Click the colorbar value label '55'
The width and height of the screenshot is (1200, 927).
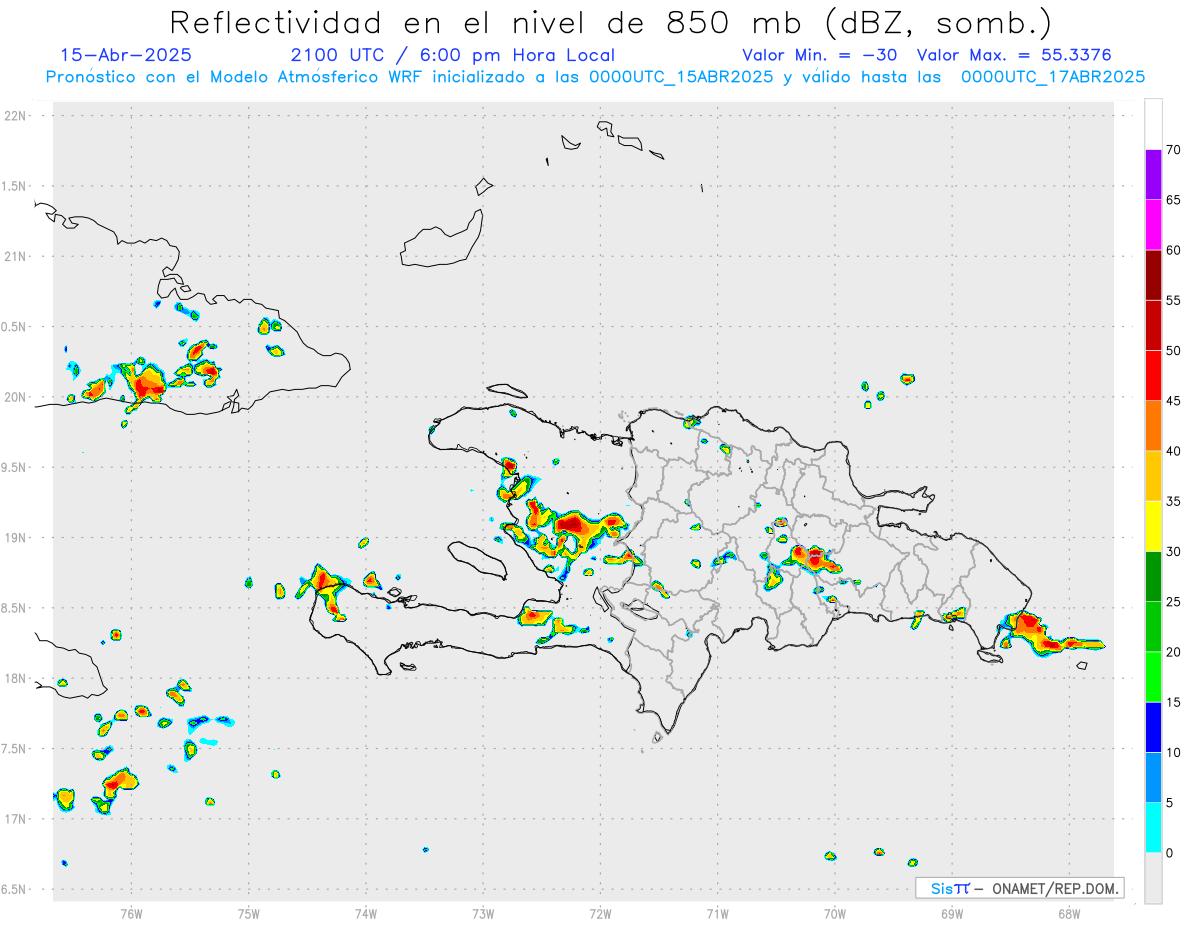click(1173, 300)
